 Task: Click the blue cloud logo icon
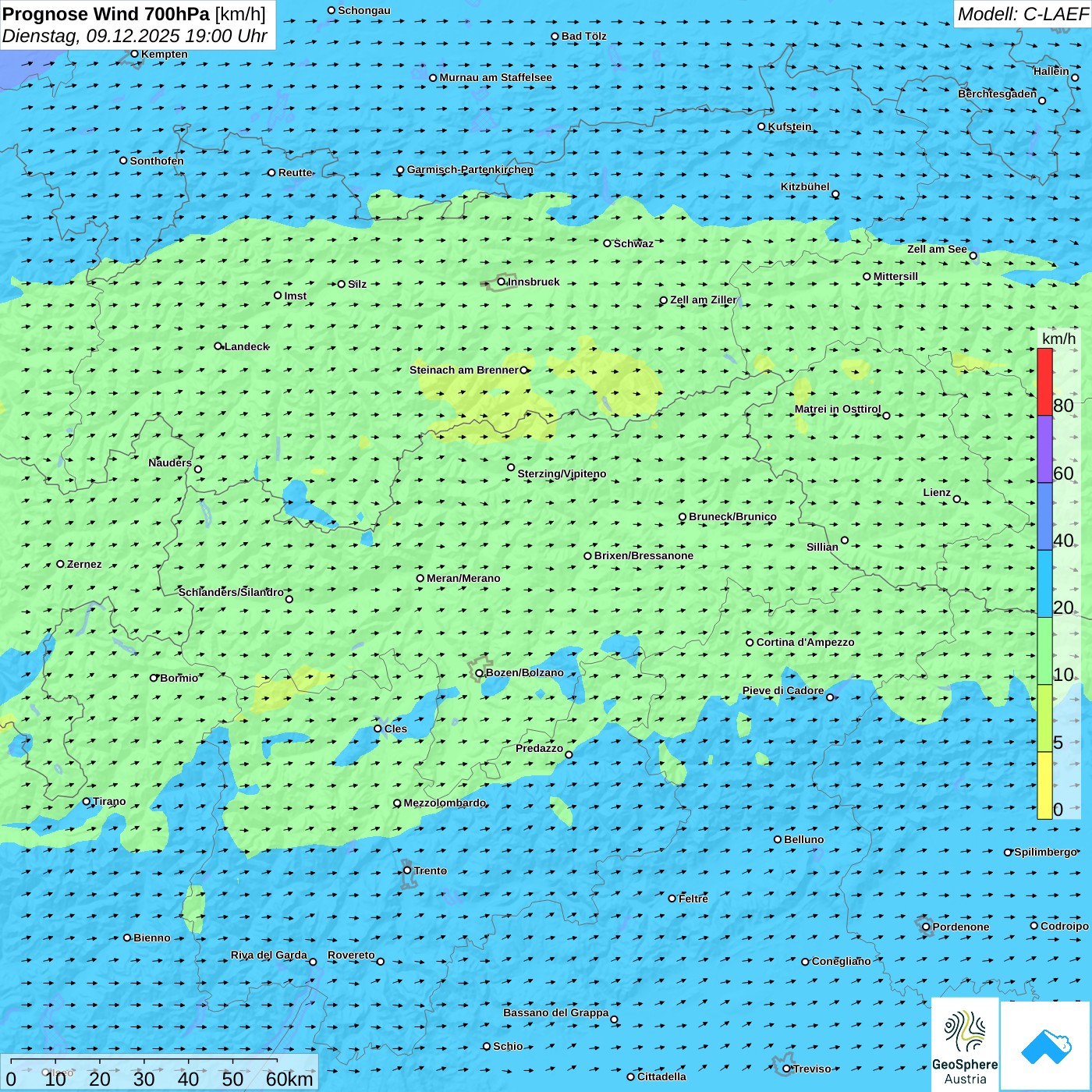tap(1046, 1046)
